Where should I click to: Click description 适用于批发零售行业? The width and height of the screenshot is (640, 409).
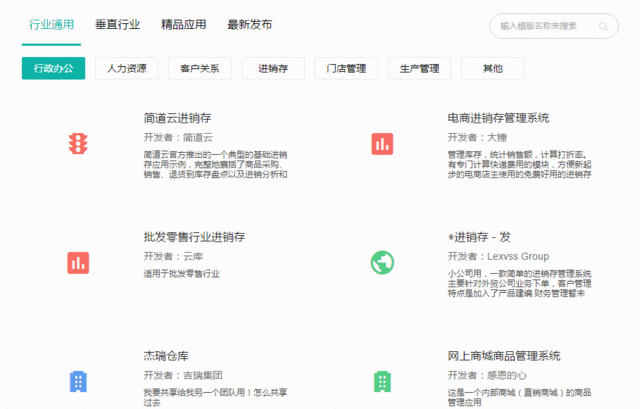click(181, 274)
